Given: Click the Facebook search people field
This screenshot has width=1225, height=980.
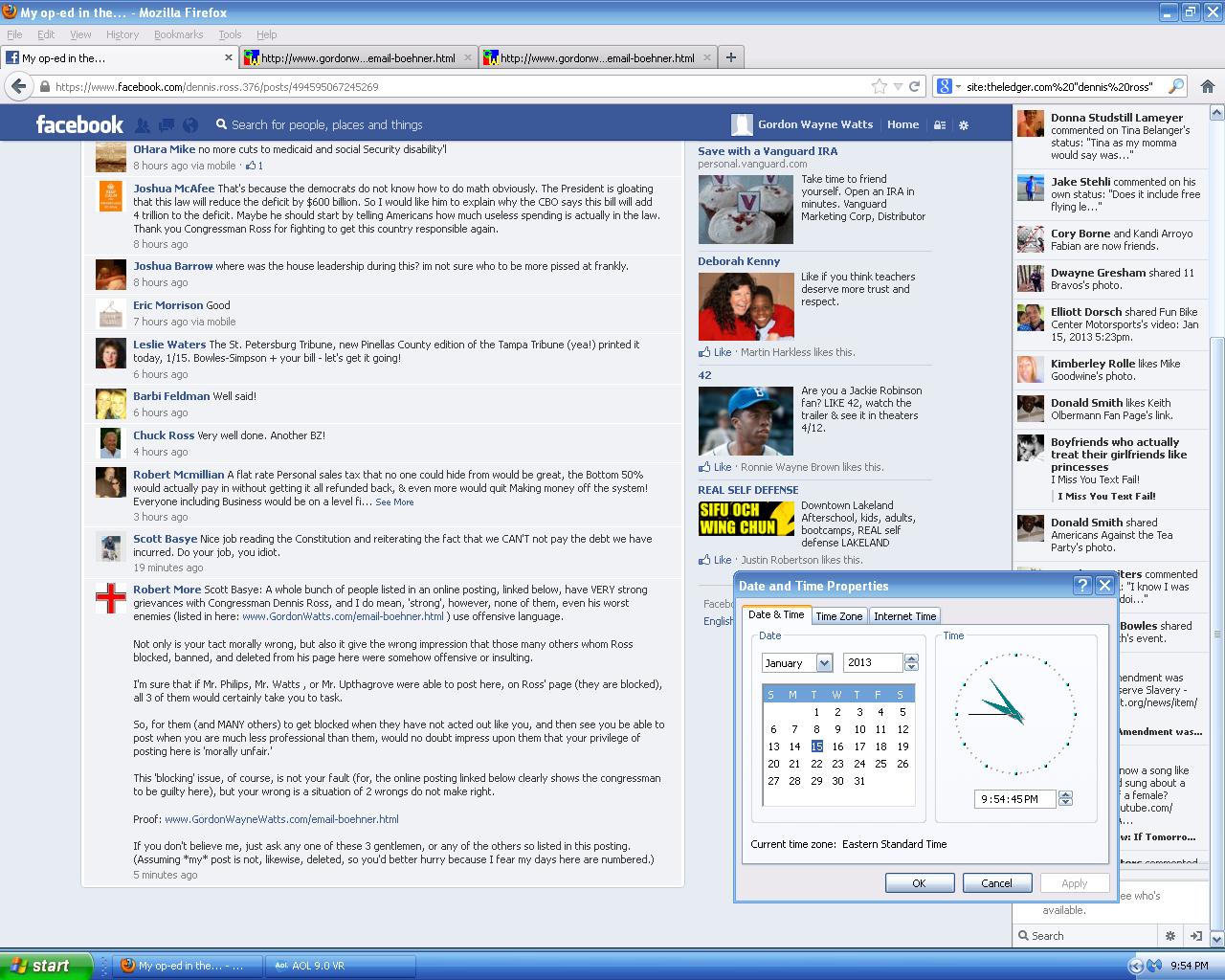Looking at the screenshot, I should (459, 124).
